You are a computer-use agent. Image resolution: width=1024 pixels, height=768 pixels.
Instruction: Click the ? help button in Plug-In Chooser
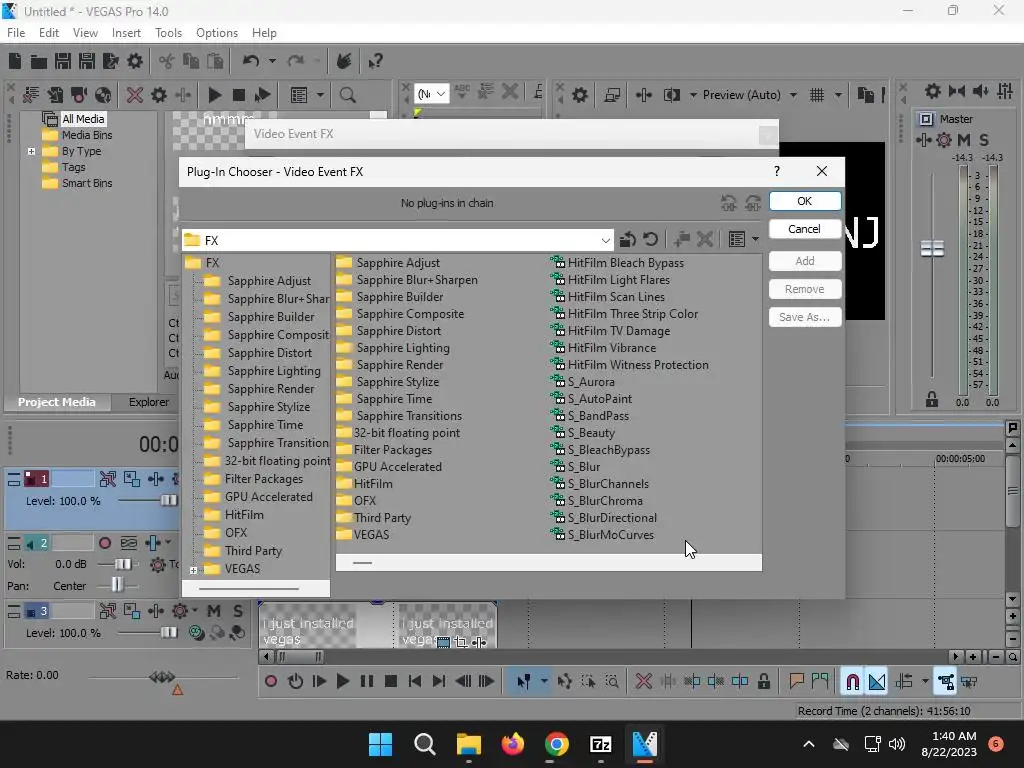click(776, 171)
